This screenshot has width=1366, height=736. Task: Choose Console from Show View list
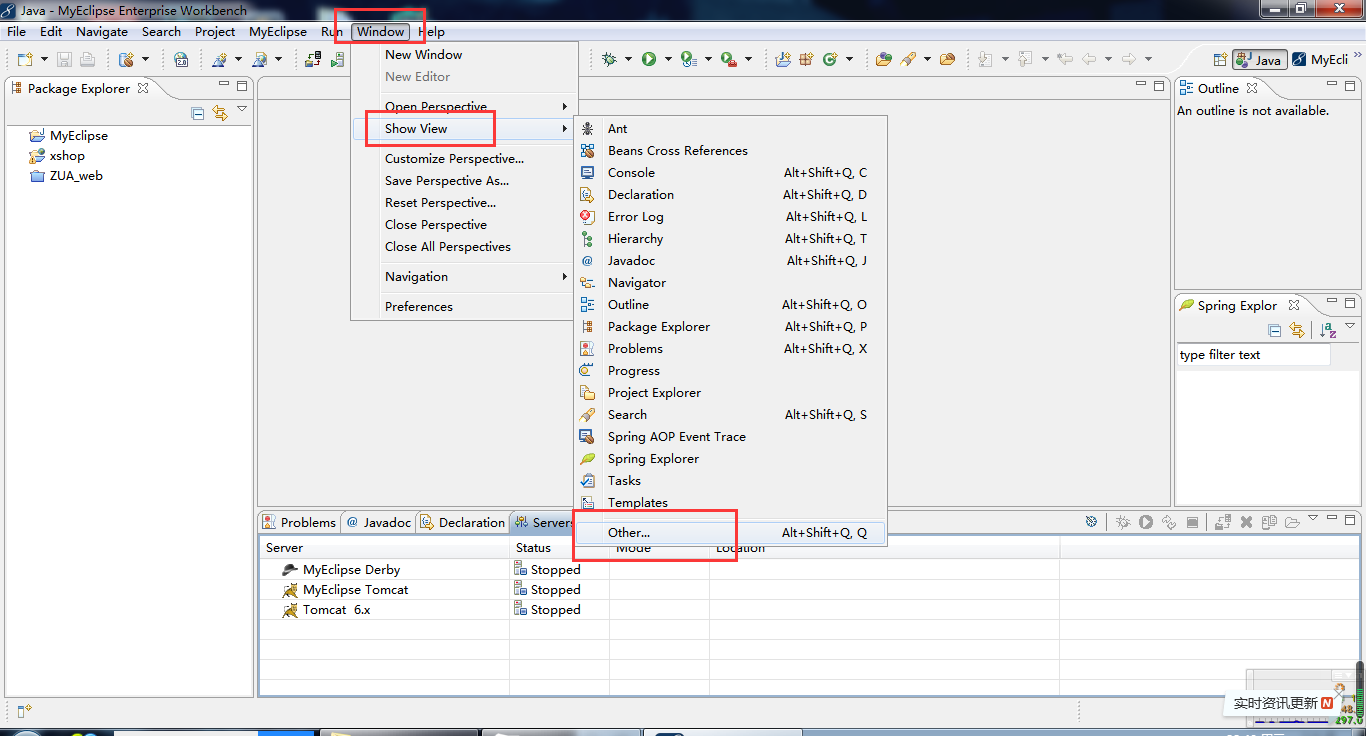click(731, 173)
